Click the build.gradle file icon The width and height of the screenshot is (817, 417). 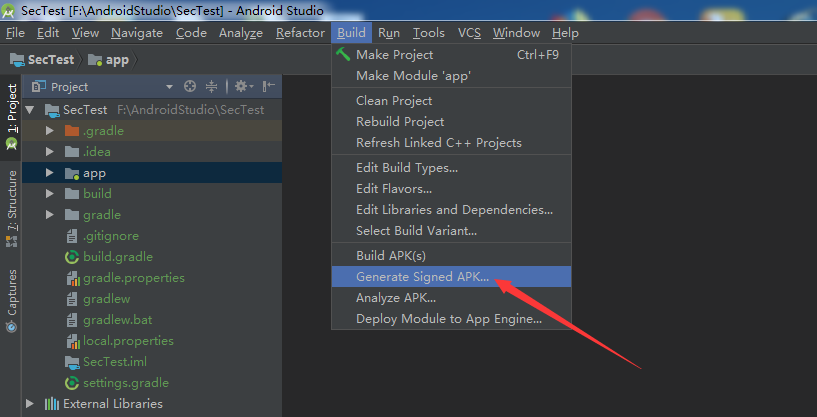pyautogui.click(x=72, y=257)
